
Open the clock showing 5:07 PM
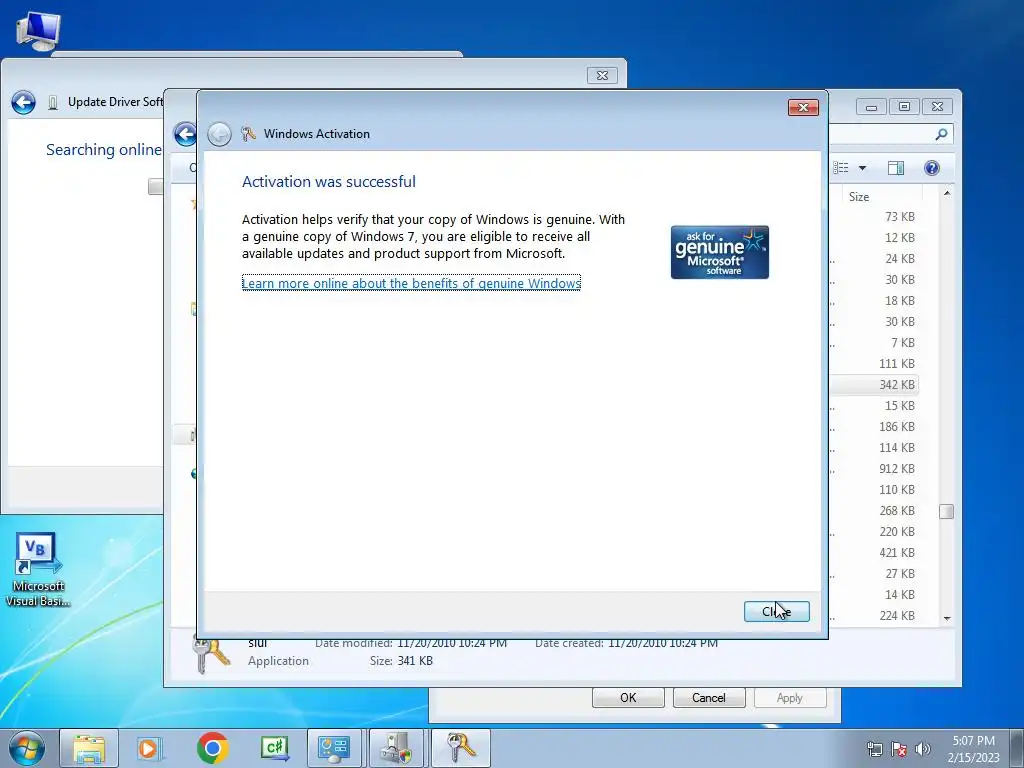tap(973, 749)
